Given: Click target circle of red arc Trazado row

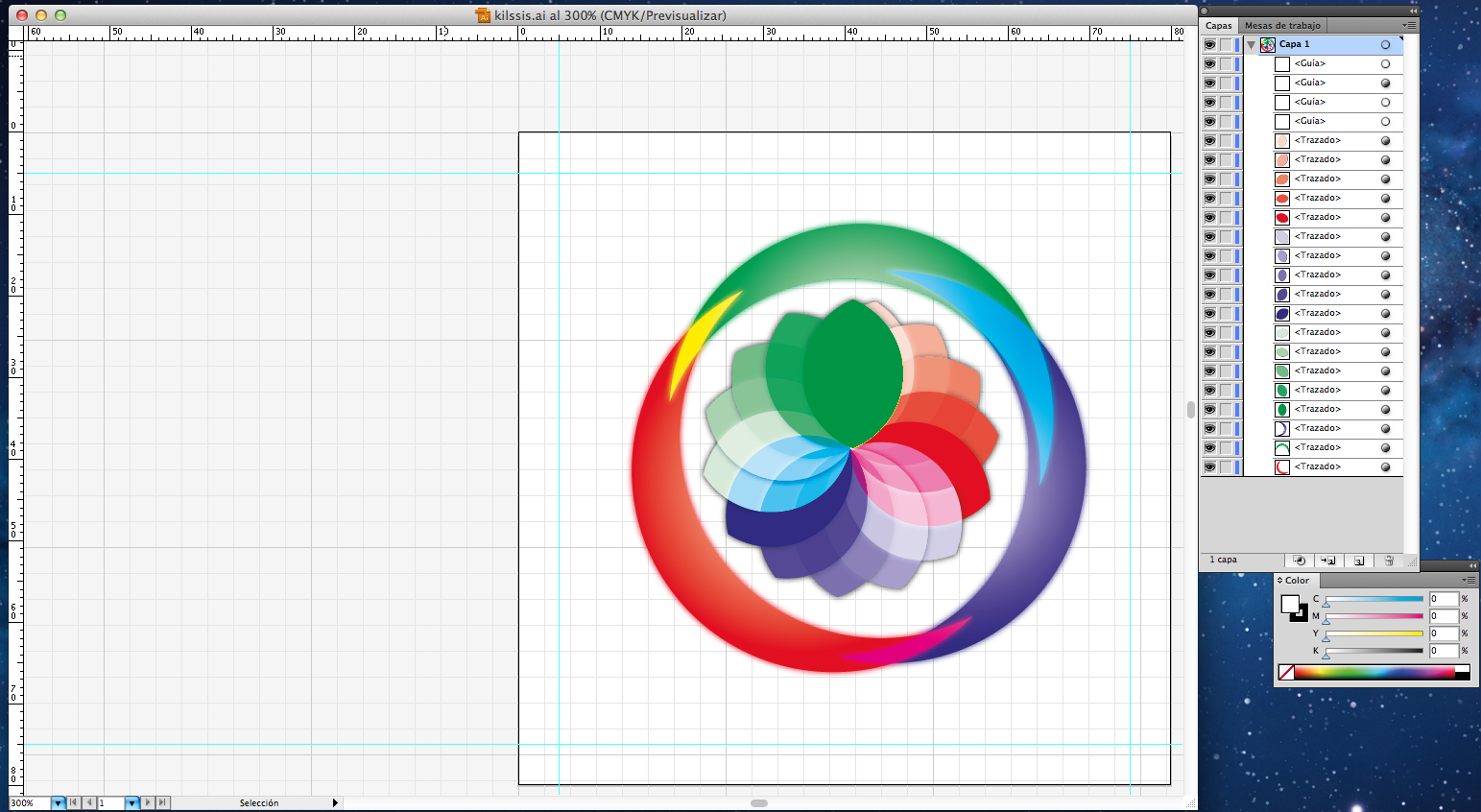Looking at the screenshot, I should (x=1385, y=466).
